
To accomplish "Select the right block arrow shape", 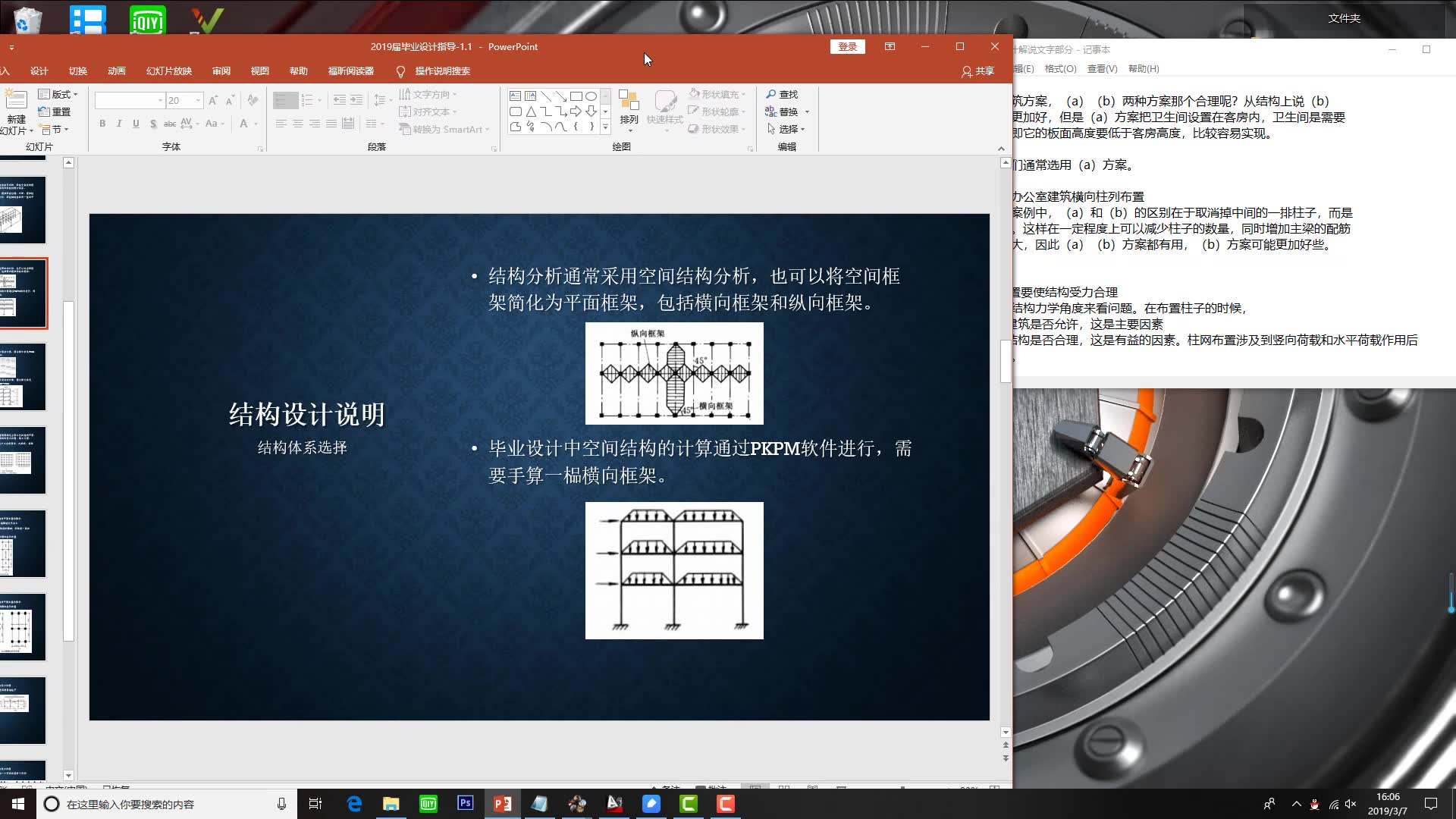I will [x=576, y=111].
